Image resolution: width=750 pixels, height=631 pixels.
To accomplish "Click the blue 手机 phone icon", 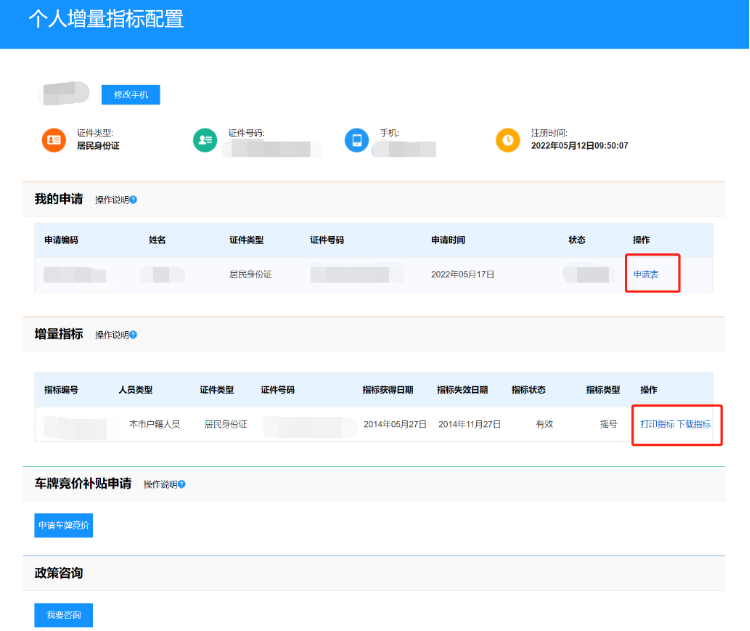I will tap(356, 140).
